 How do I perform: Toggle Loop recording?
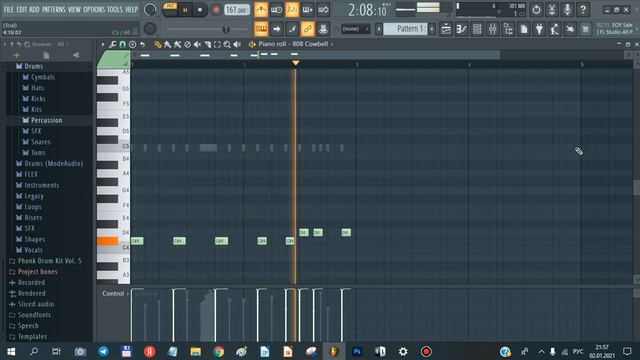pos(323,9)
